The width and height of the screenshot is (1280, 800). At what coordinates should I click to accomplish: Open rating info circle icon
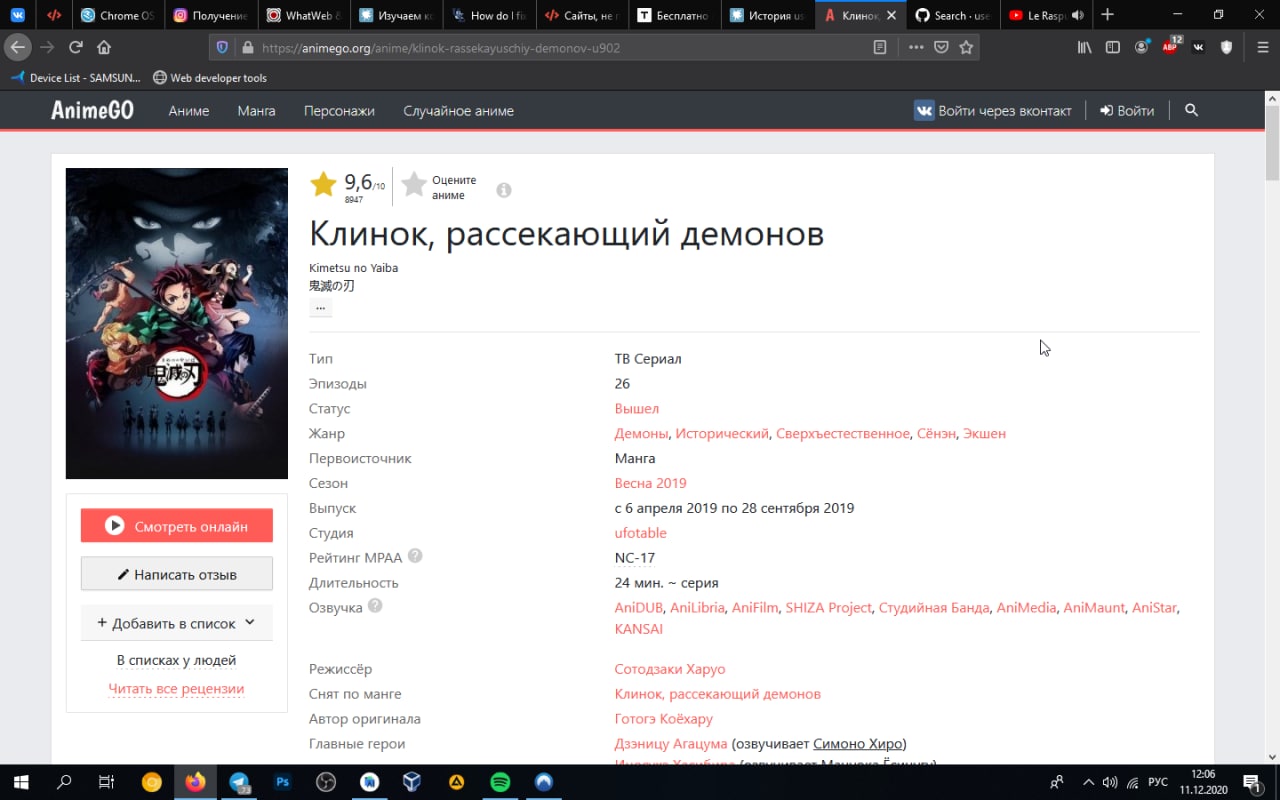click(x=504, y=190)
